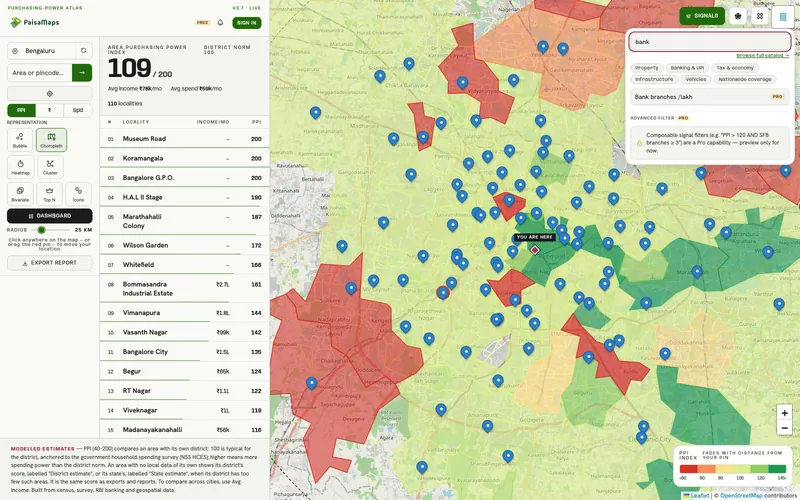Click the INCOME/MO column header
Viewport: 800px width, 500px height.
[213, 122]
